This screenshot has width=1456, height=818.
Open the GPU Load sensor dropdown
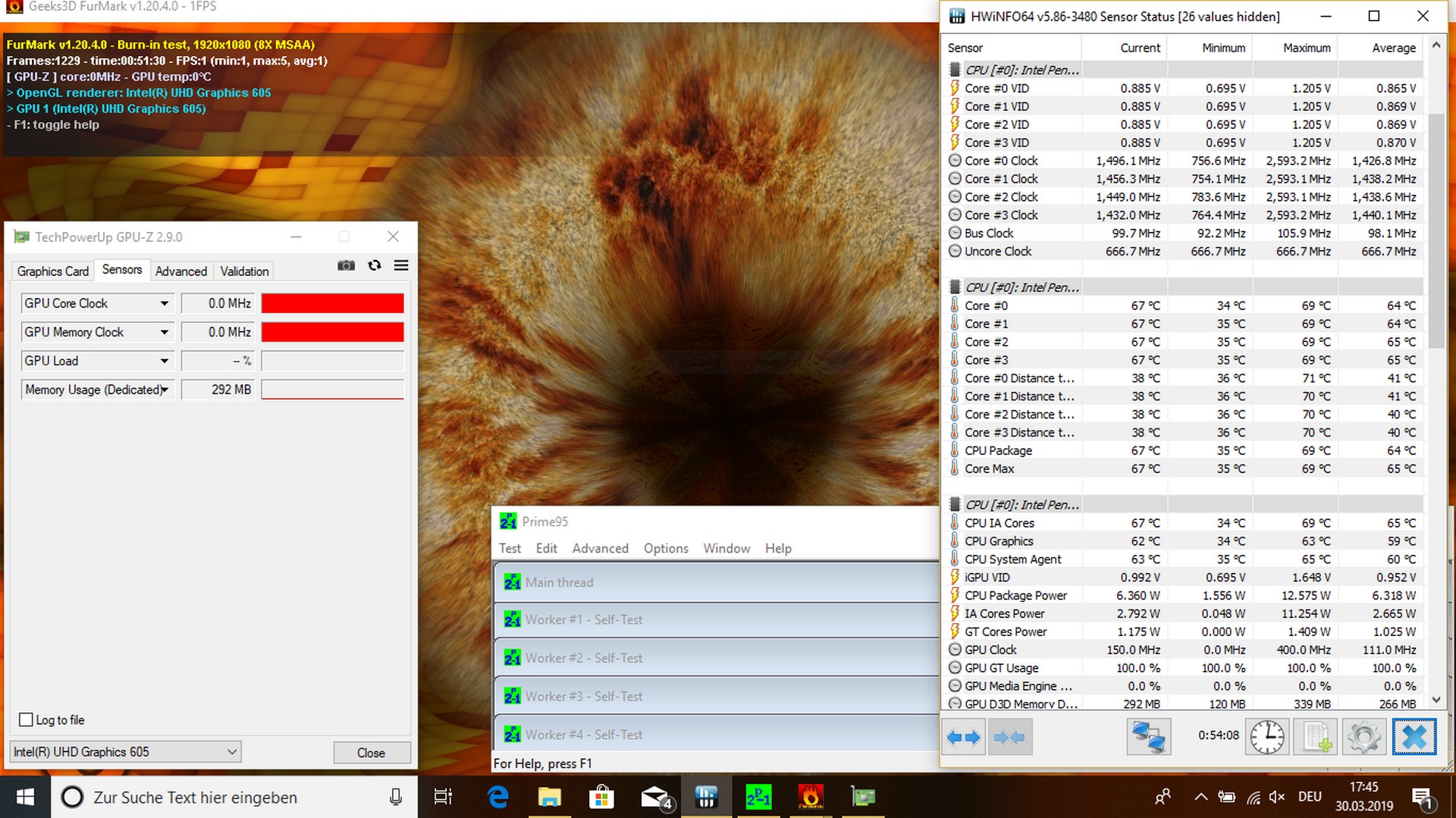click(x=164, y=361)
